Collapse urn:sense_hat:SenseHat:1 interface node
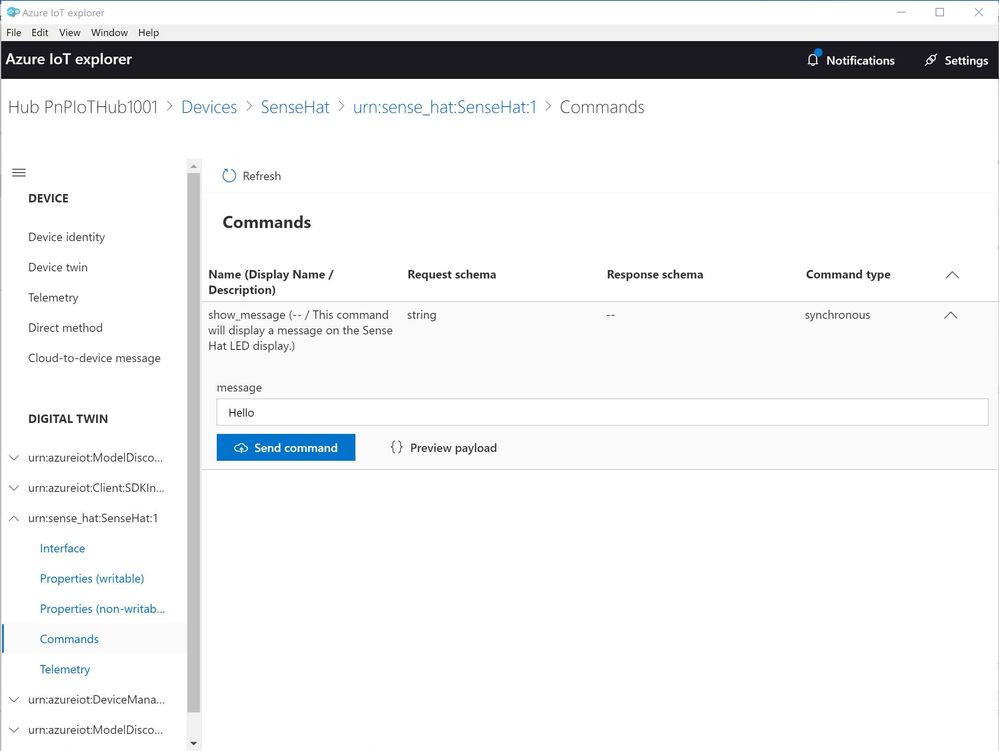The height and width of the screenshot is (751, 999). tap(14, 518)
